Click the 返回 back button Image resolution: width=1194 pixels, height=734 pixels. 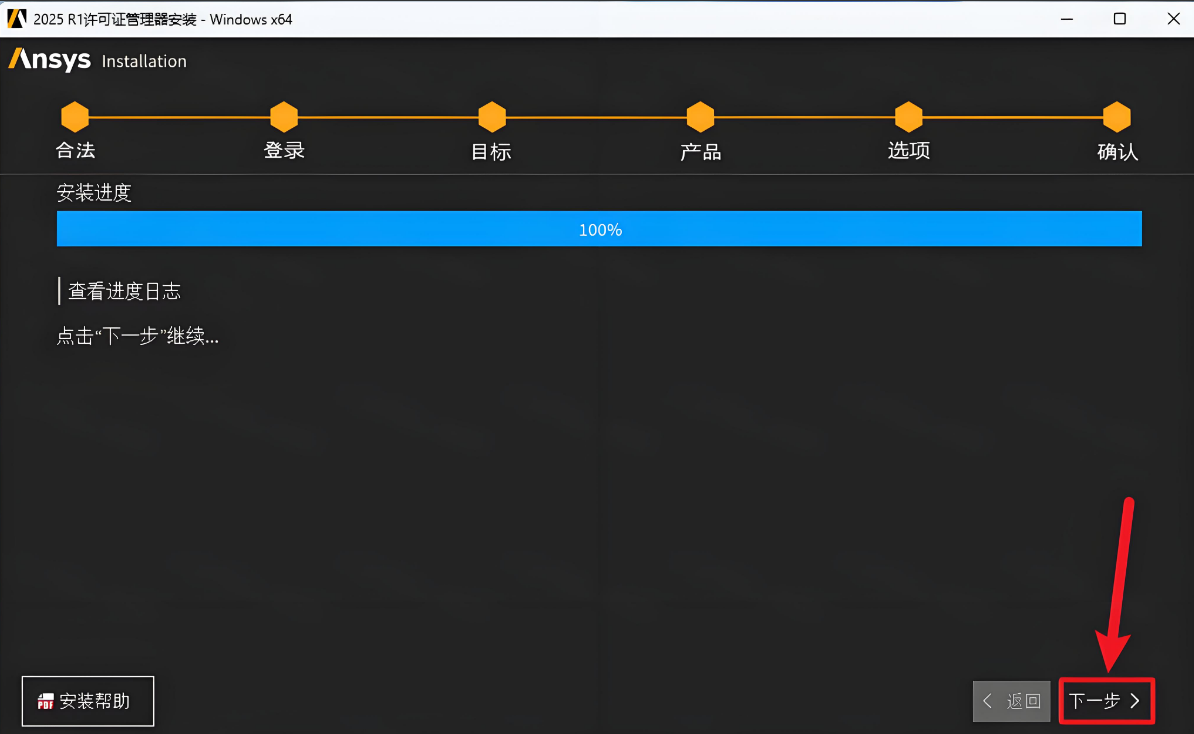(1011, 700)
